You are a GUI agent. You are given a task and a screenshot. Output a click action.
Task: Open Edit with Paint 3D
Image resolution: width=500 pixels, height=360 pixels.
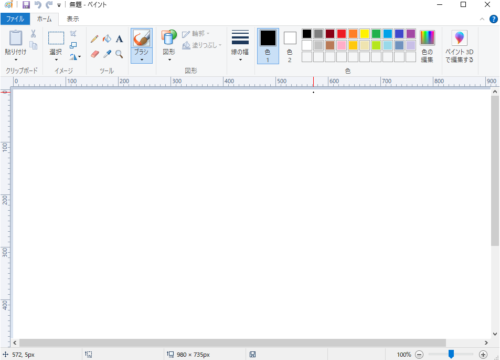[459, 46]
